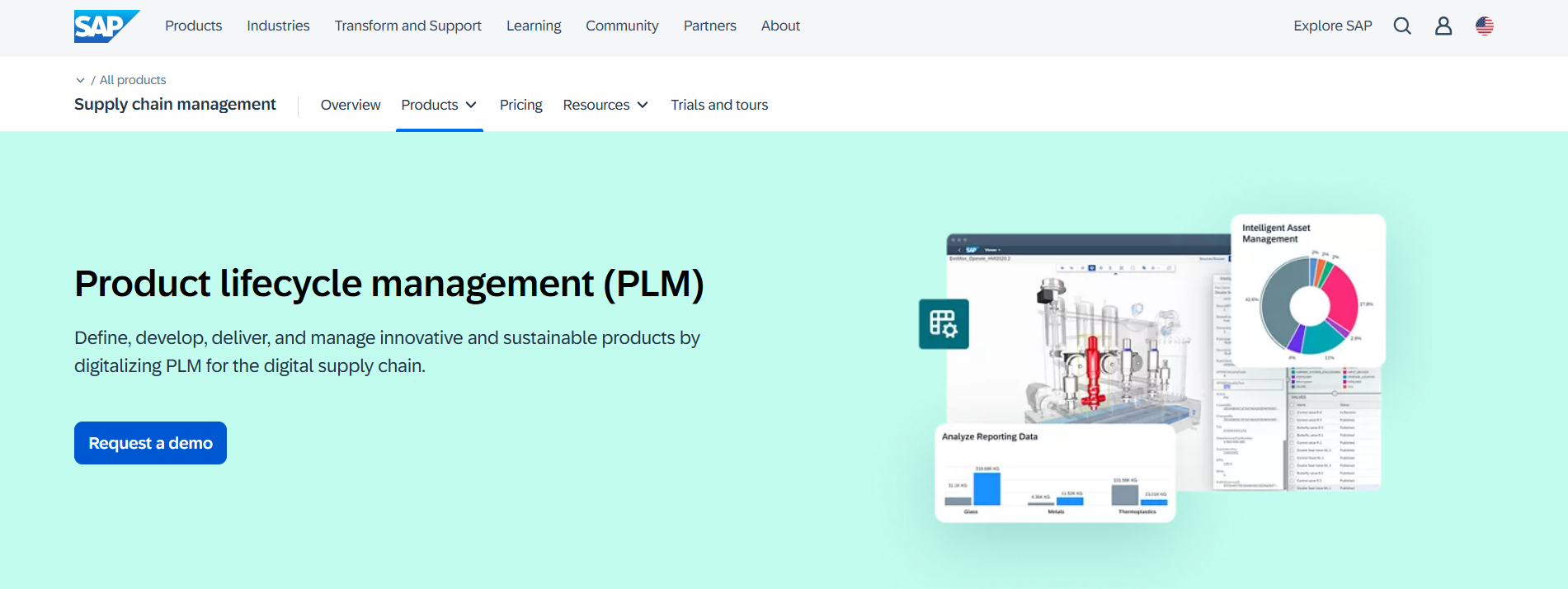This screenshot has height=589, width=1568.
Task: Open the Community menu
Action: click(x=622, y=26)
